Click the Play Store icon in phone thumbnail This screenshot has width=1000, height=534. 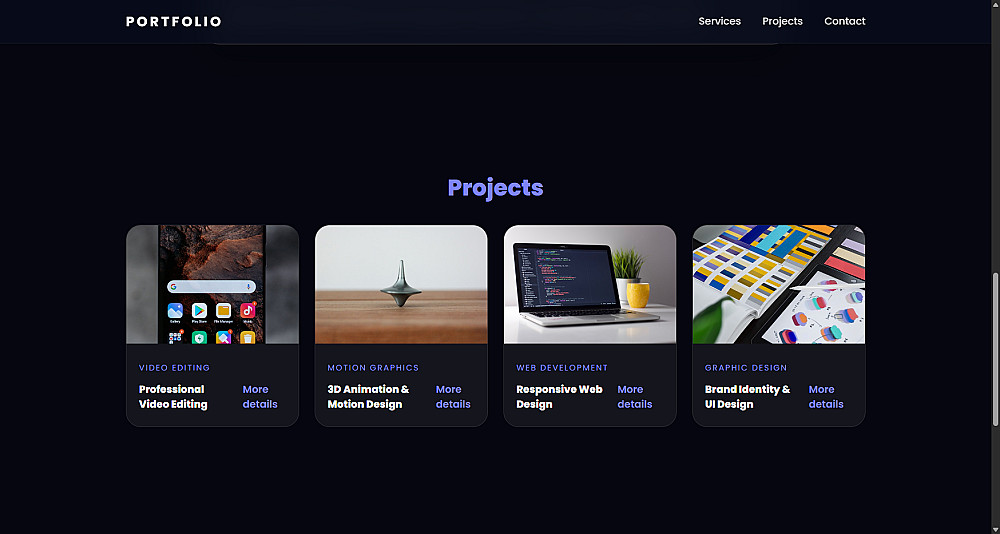pos(199,311)
